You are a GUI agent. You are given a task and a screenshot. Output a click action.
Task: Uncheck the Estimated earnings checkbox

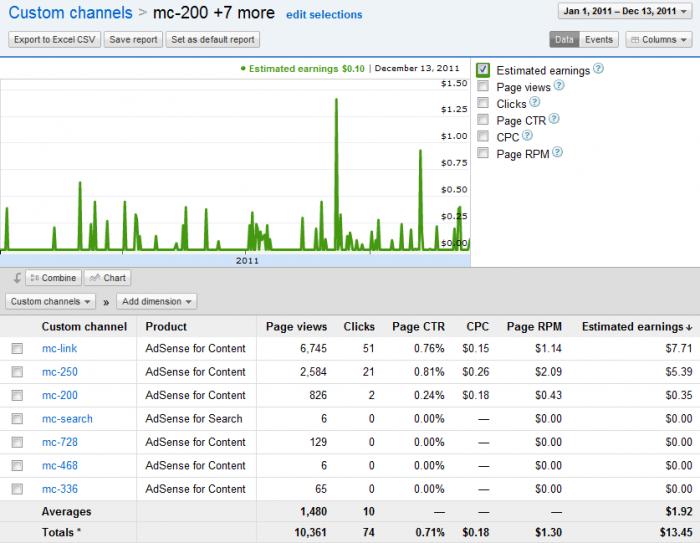(x=484, y=70)
